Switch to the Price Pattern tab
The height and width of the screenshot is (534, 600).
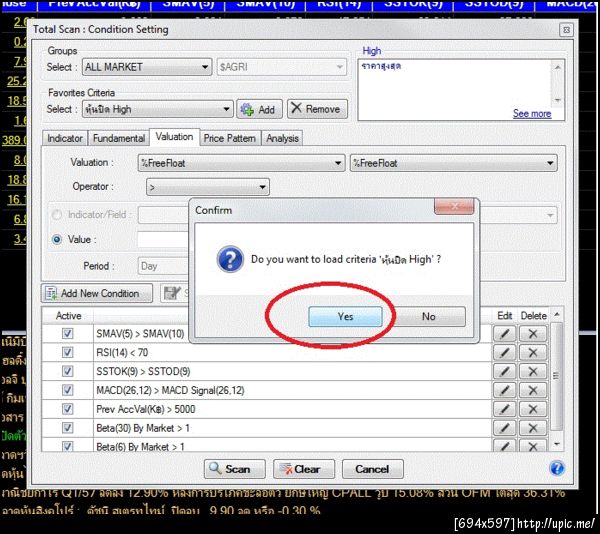coord(230,138)
